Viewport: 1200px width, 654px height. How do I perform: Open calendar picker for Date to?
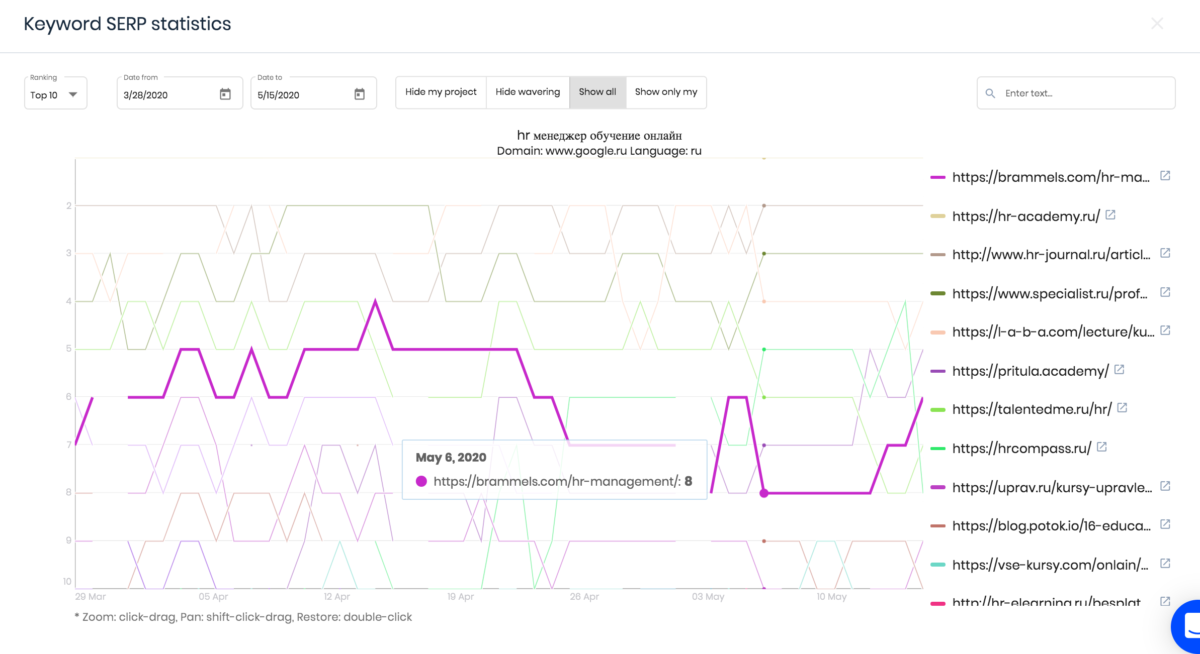click(x=359, y=94)
